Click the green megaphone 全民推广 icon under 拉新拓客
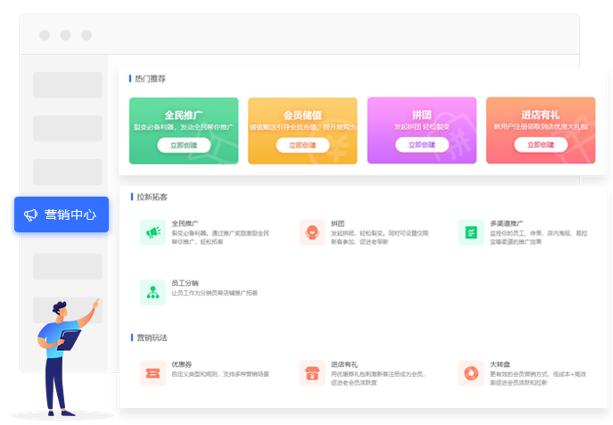The image size is (613, 425). [x=153, y=233]
